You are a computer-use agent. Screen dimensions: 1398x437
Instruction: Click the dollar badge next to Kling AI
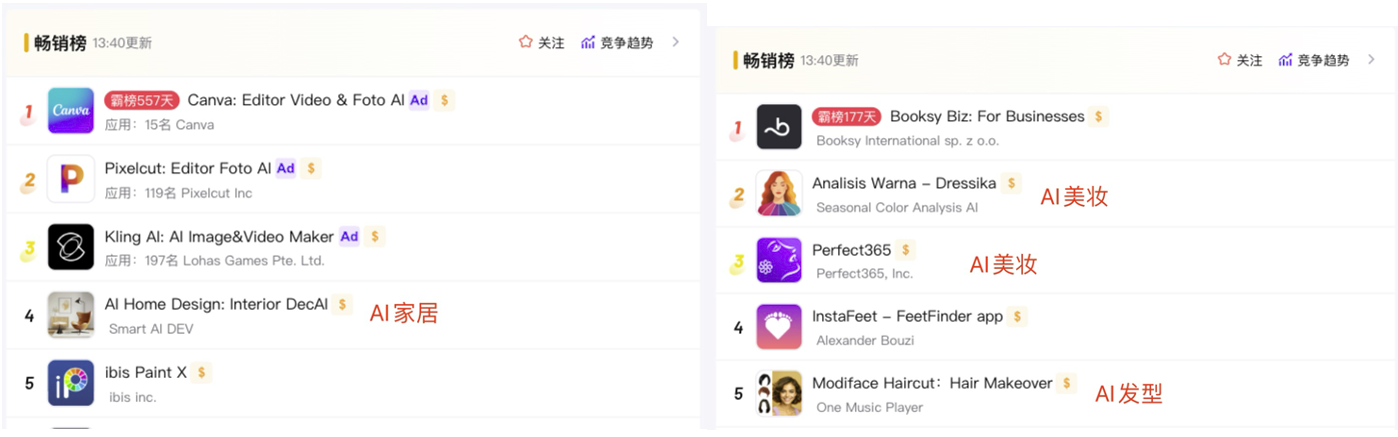pos(375,237)
